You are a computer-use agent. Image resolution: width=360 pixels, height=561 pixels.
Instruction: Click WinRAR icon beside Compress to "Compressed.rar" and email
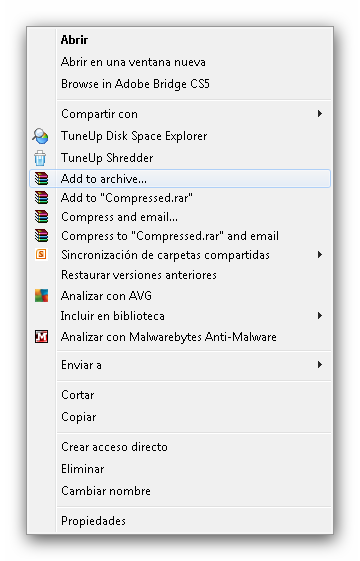pos(41,235)
